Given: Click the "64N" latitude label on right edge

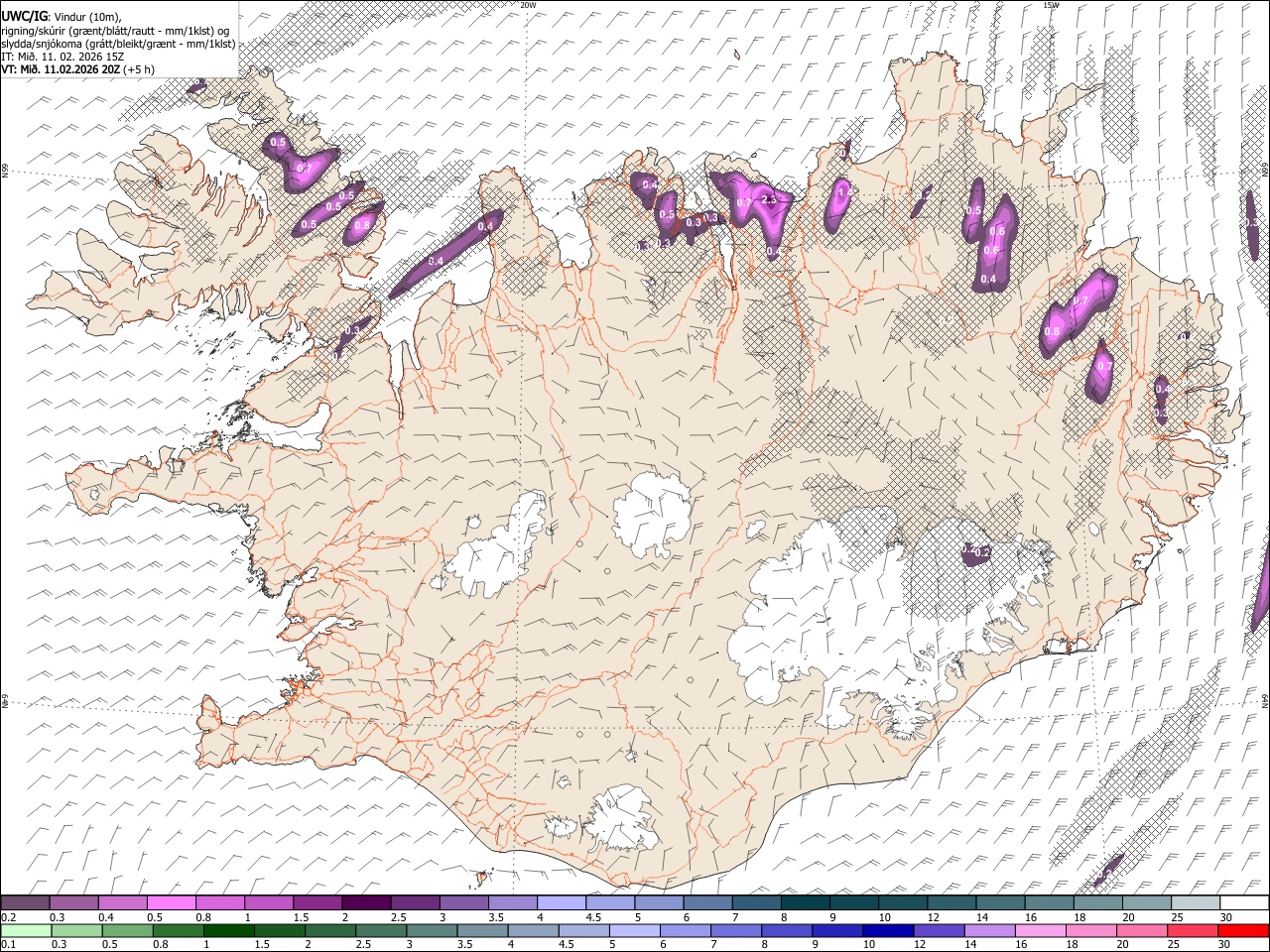Looking at the screenshot, I should pyautogui.click(x=1265, y=699).
